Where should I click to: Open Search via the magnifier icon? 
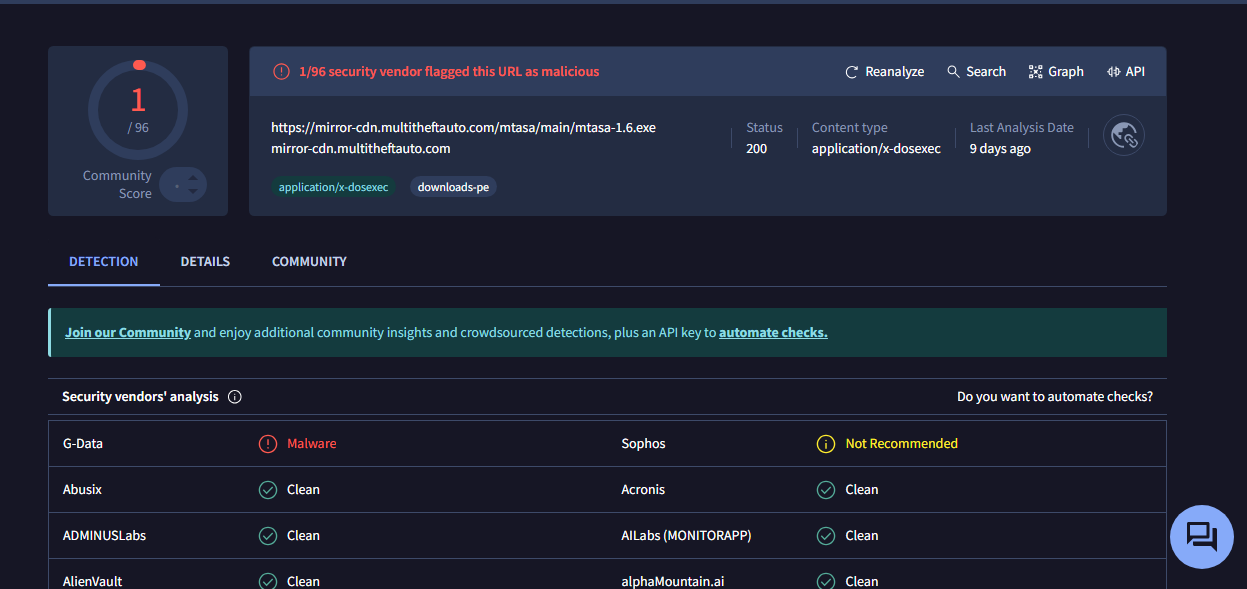click(x=953, y=72)
